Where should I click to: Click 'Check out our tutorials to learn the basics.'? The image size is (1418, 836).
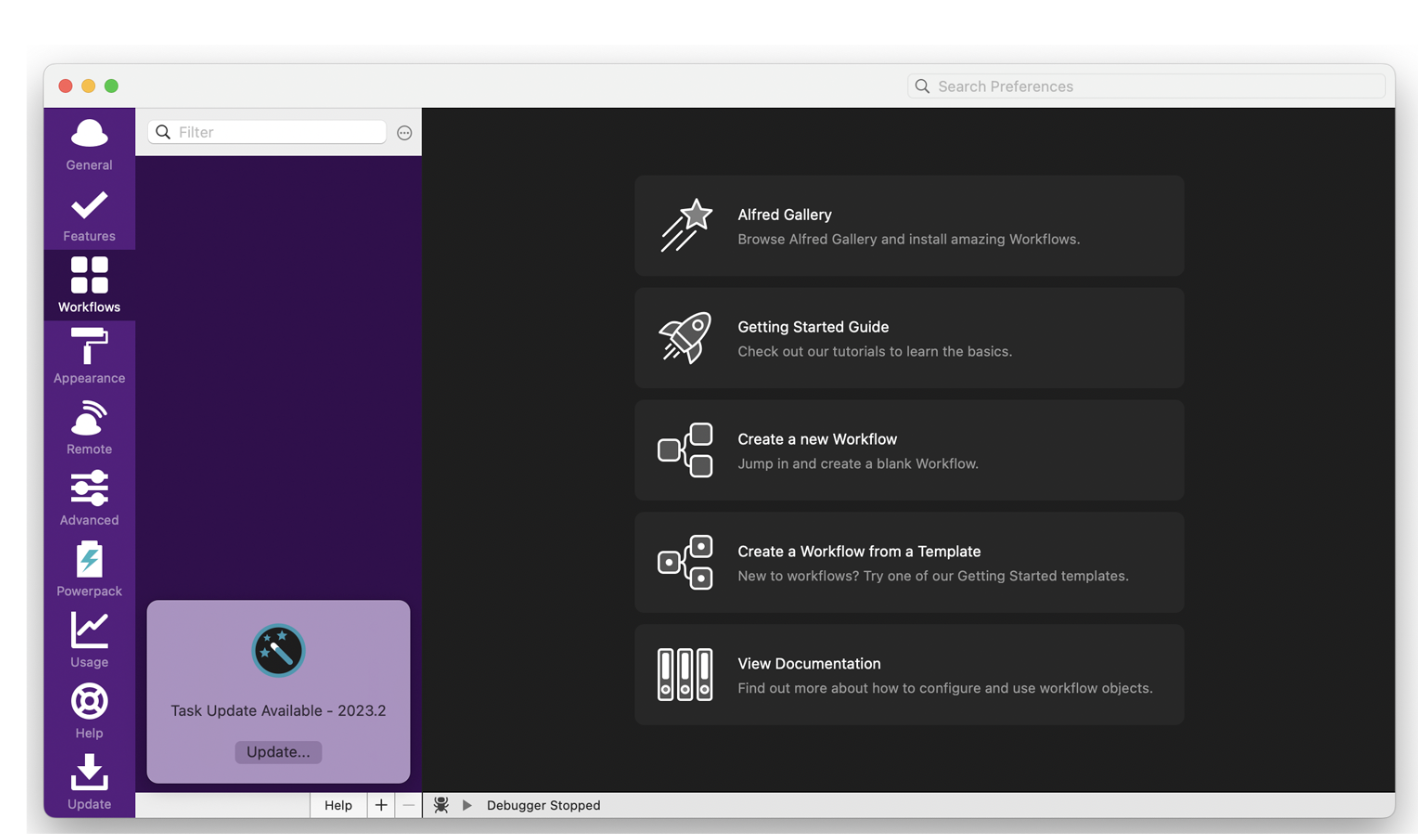point(875,351)
